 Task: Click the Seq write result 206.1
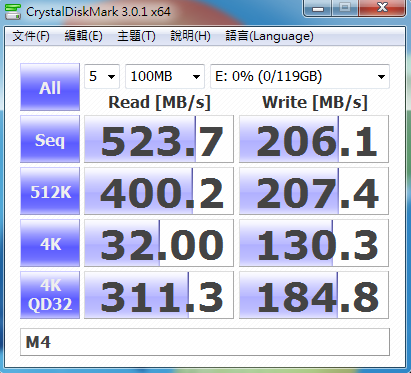click(x=314, y=139)
